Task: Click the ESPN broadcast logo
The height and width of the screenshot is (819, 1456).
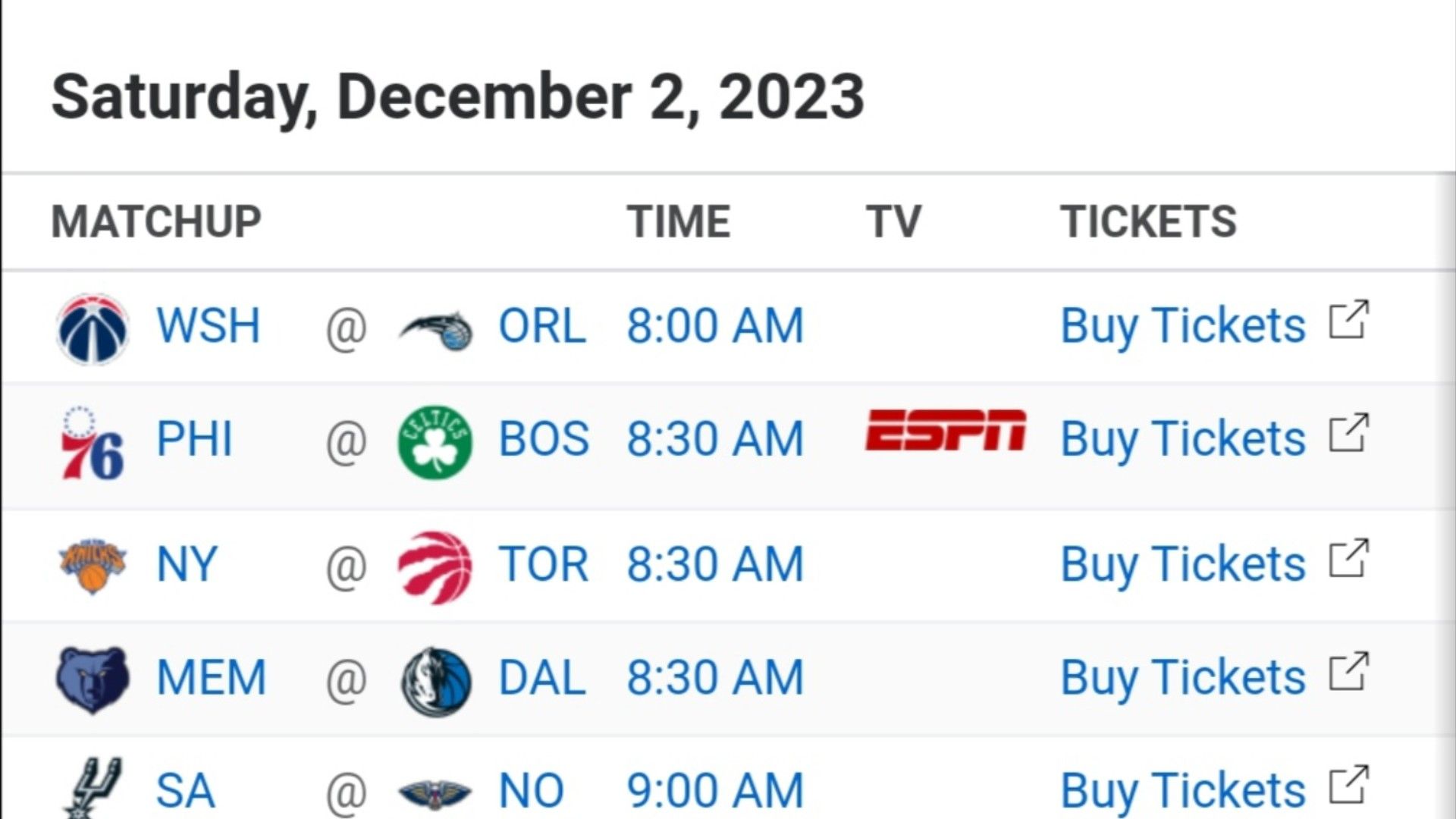Action: point(946,430)
